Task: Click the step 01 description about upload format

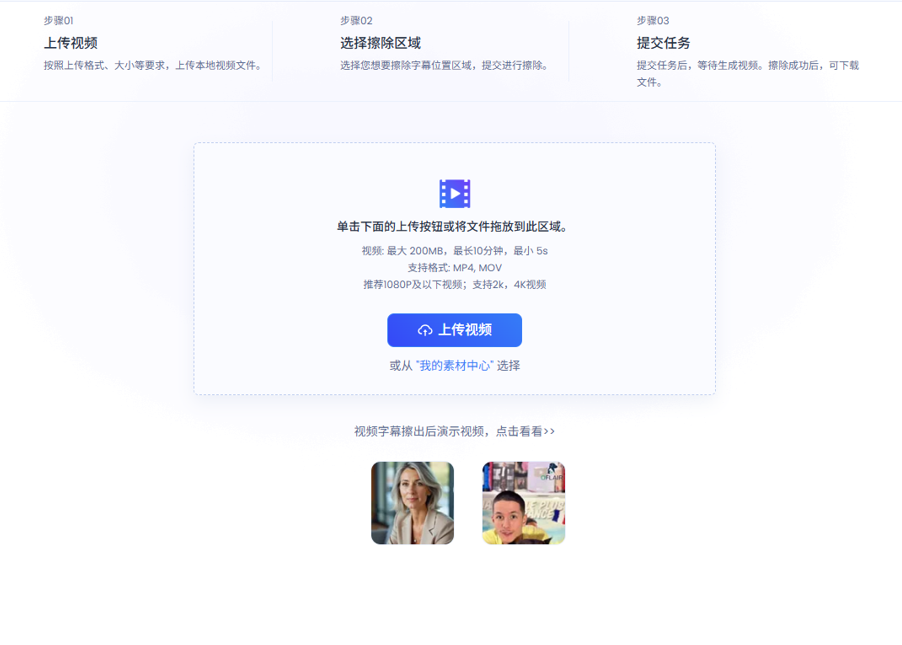Action: point(153,66)
